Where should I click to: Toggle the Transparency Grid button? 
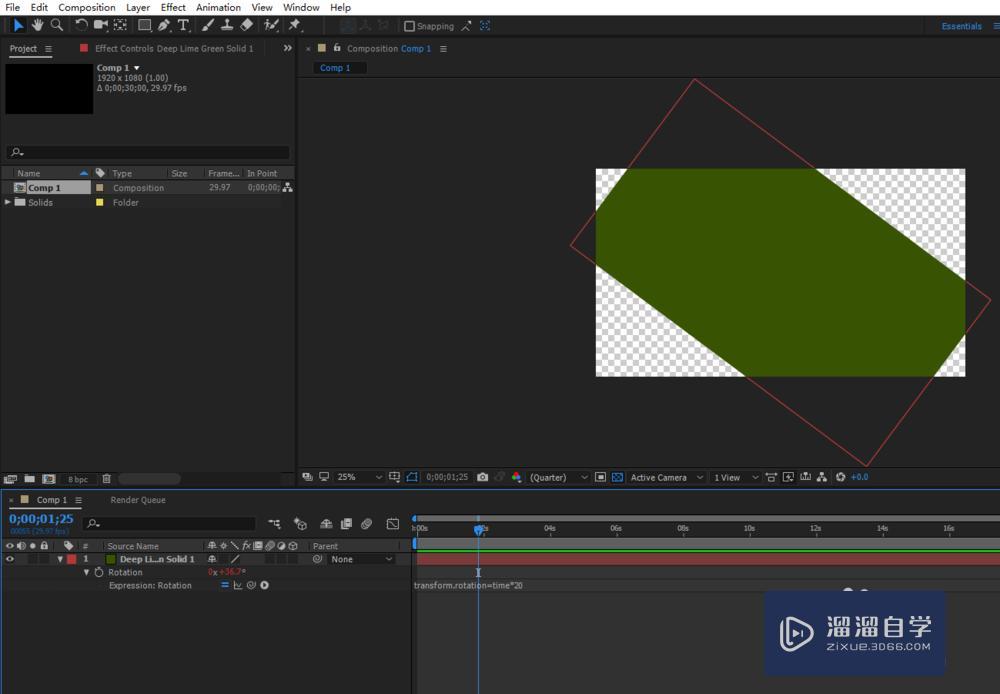tap(617, 477)
